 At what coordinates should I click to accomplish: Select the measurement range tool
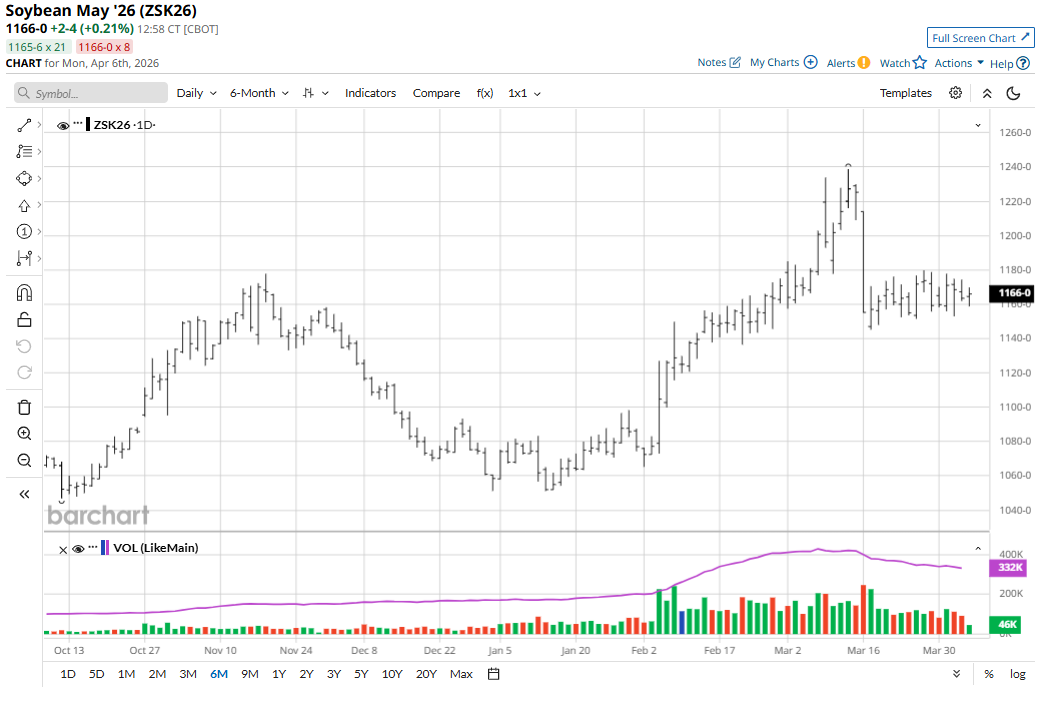[24, 258]
